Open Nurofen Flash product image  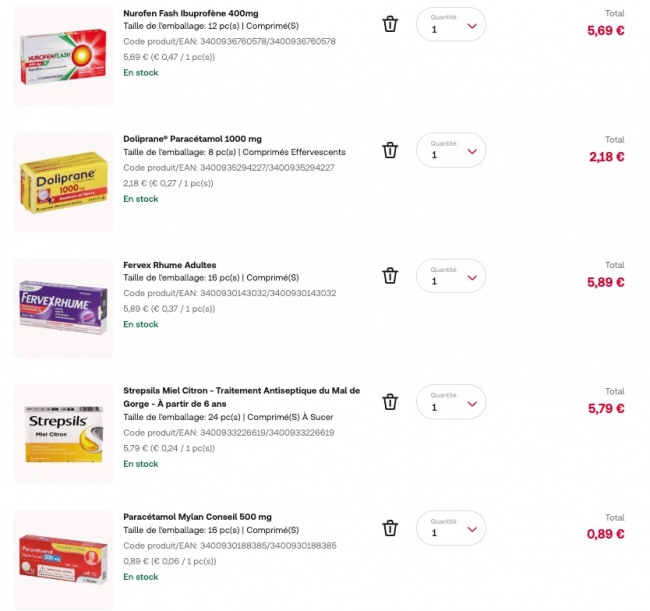coord(63,57)
